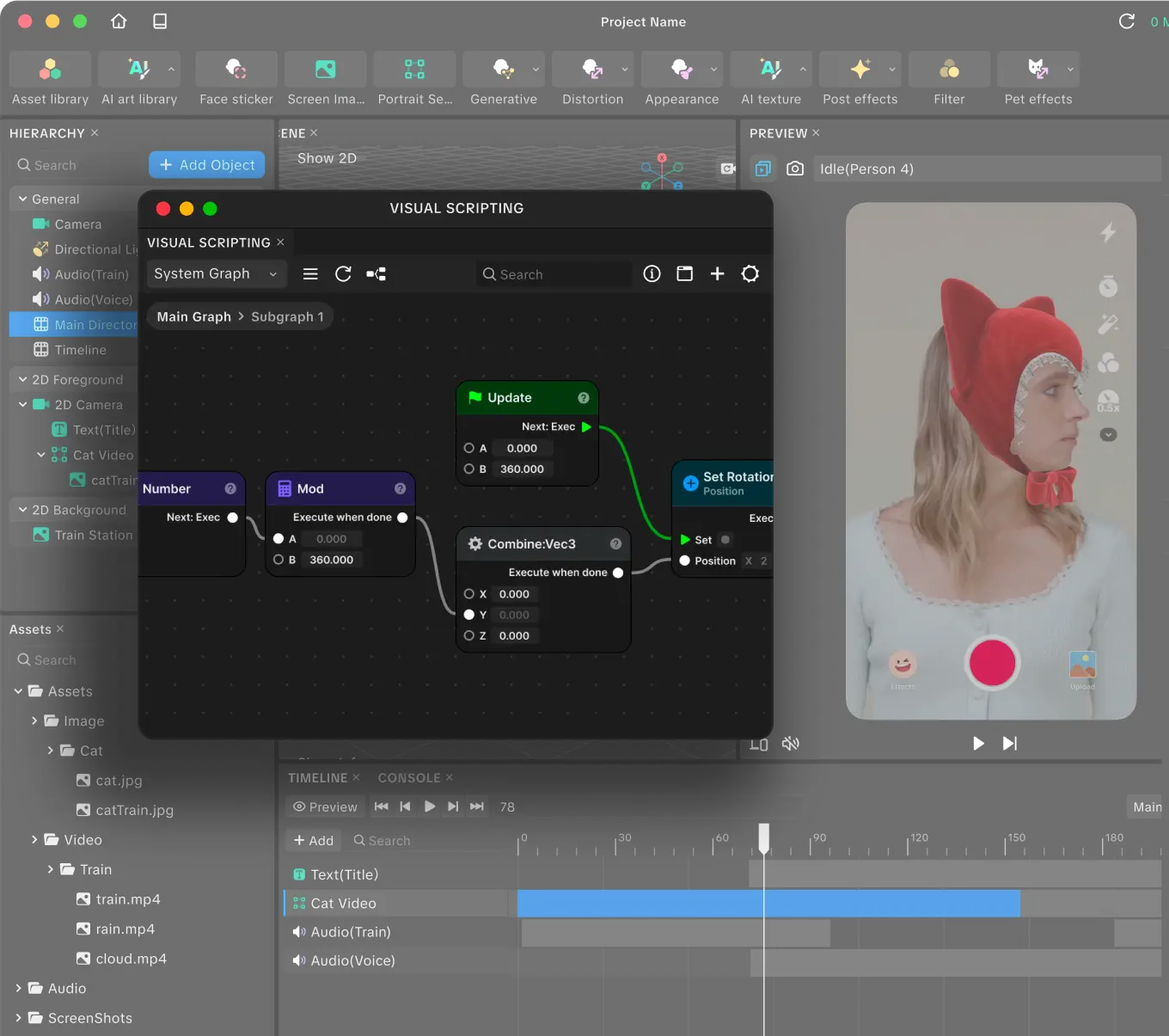
Task: Click Show 2D in the scene
Action: [327, 158]
